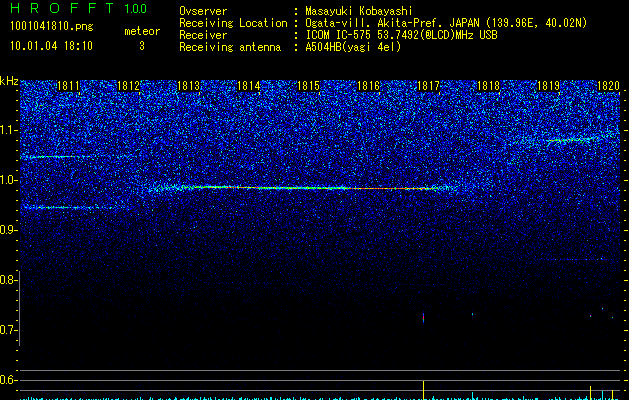Click the 1811 time marker

click(69, 86)
